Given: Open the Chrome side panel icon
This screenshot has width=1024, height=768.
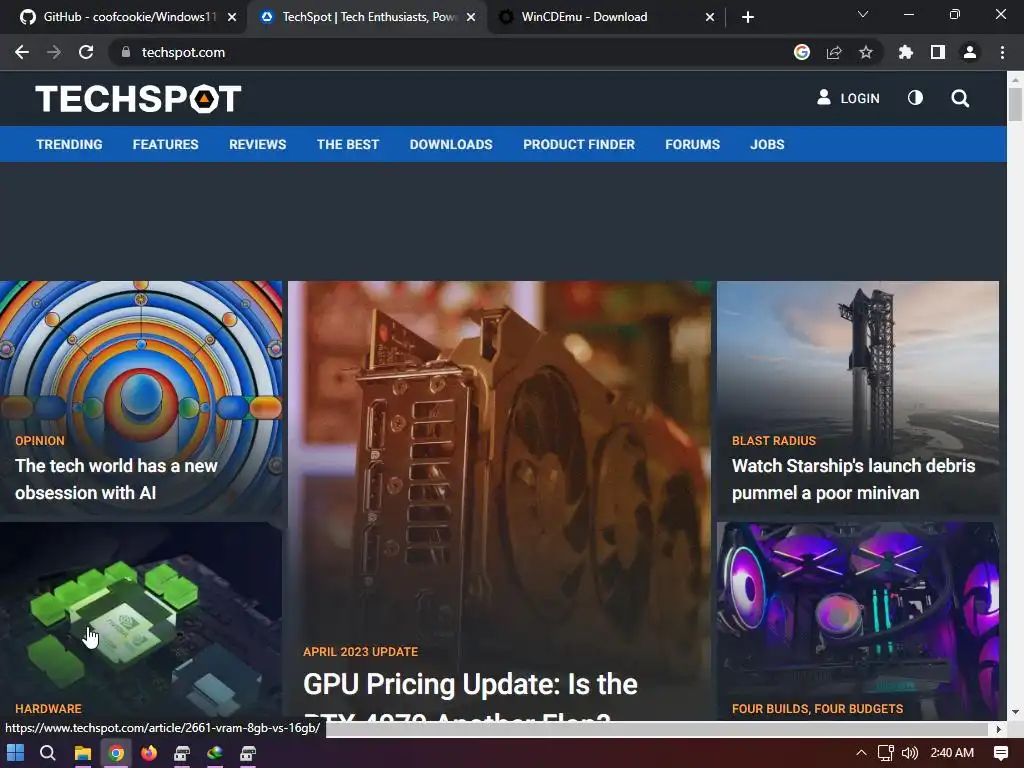Looking at the screenshot, I should tap(938, 52).
